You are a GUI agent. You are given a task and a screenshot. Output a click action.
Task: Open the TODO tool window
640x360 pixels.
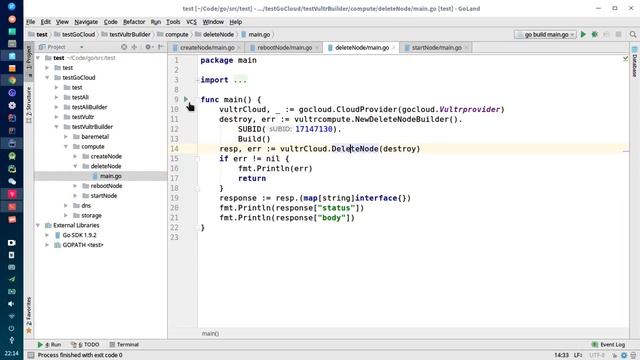click(85, 344)
